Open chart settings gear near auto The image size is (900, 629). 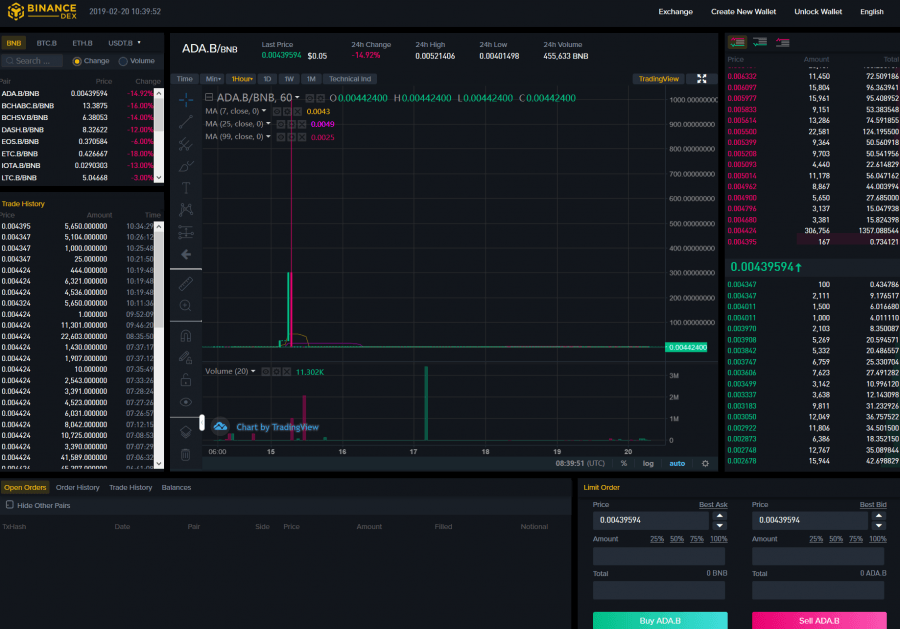[705, 463]
